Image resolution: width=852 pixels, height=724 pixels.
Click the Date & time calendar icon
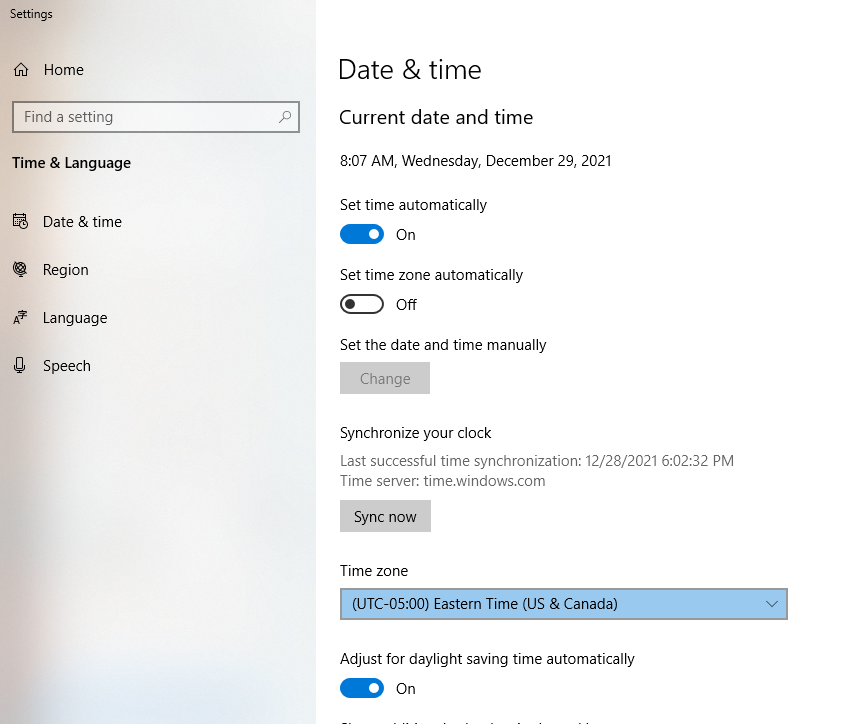(x=20, y=221)
